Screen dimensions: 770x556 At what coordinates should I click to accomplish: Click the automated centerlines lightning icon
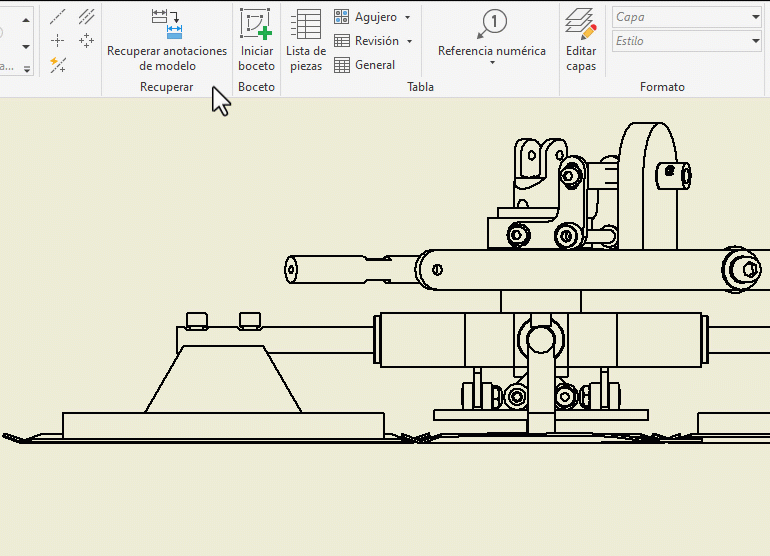pos(58,65)
